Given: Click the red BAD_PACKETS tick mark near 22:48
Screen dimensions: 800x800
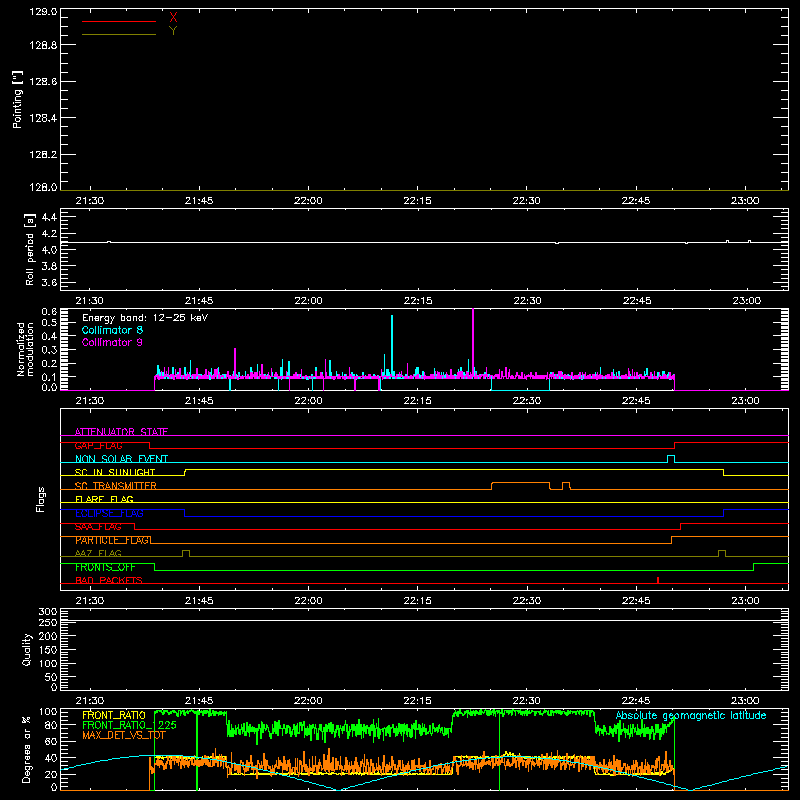Looking at the screenshot, I should (658, 580).
